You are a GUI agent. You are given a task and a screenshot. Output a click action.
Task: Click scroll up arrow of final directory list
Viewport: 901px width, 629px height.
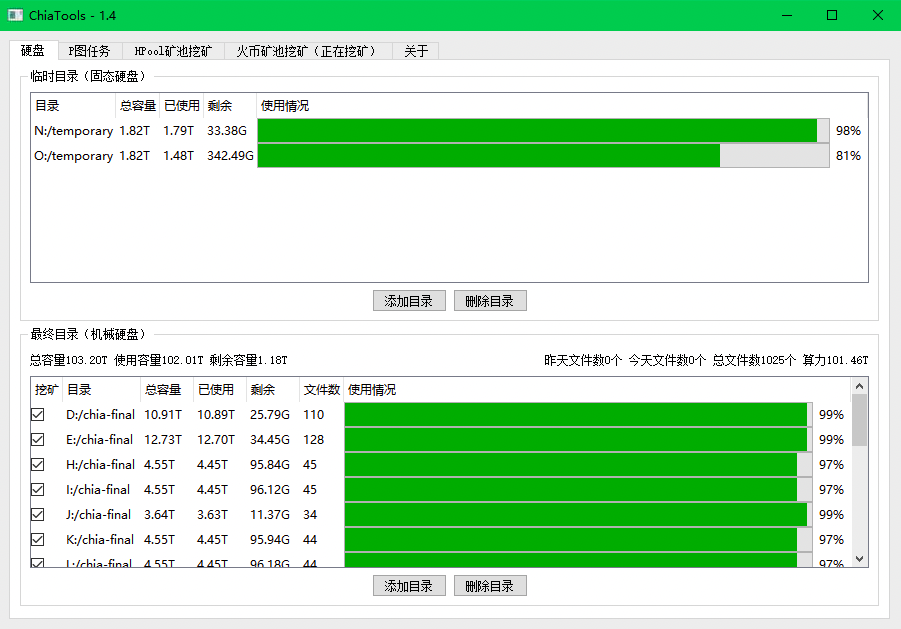coord(859,386)
